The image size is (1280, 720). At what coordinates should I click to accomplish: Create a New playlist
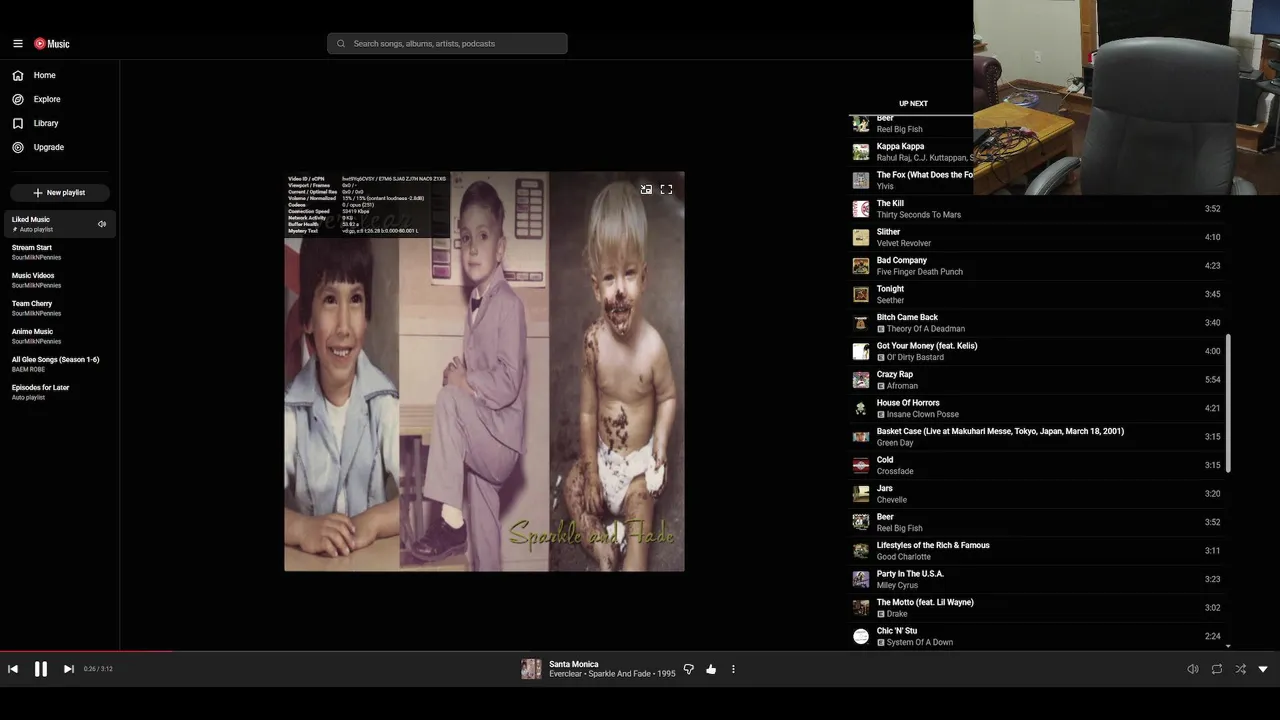60,192
